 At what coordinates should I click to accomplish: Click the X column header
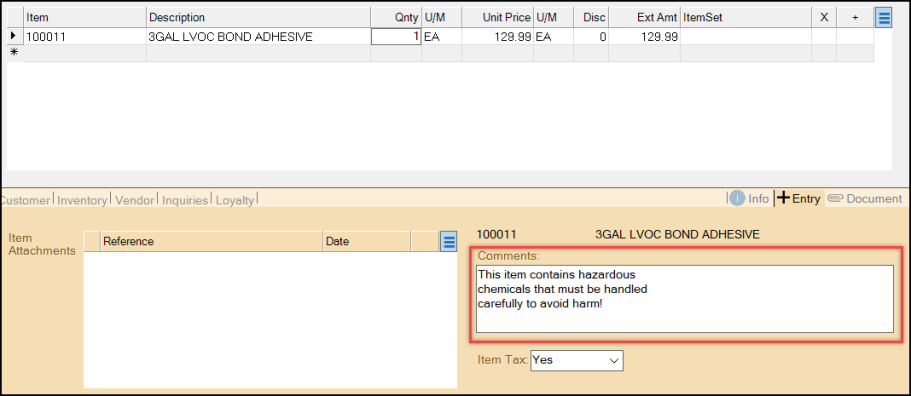point(824,17)
